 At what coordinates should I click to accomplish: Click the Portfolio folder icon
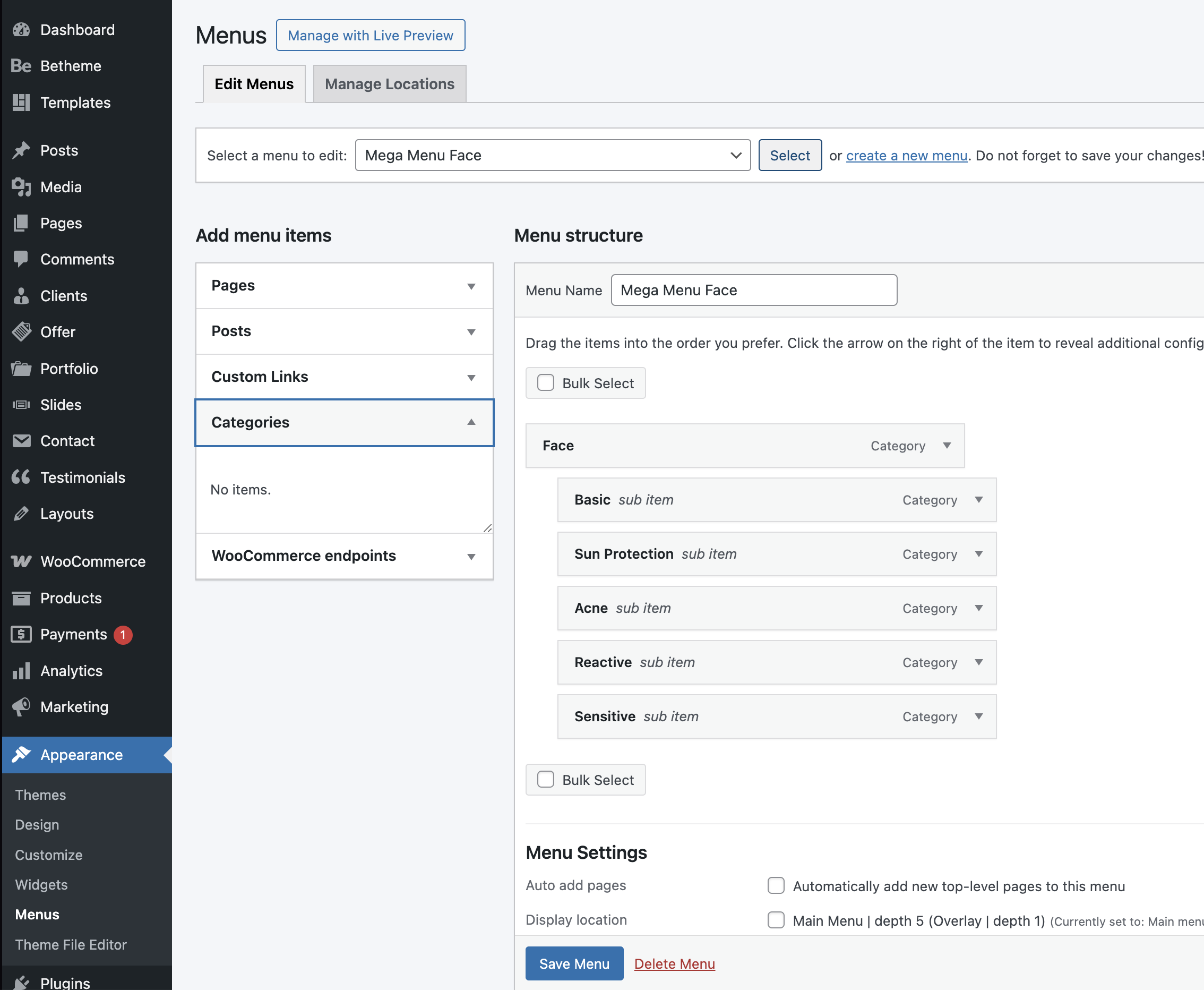(x=21, y=369)
